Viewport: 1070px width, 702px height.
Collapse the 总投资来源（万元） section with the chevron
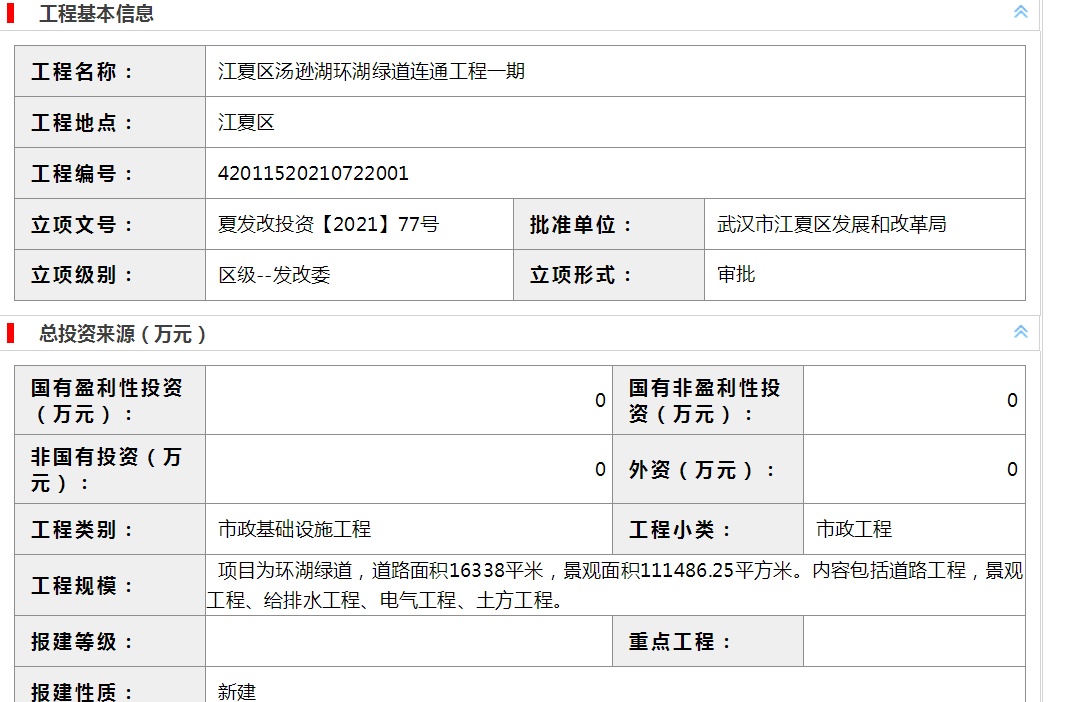click(x=1020, y=332)
